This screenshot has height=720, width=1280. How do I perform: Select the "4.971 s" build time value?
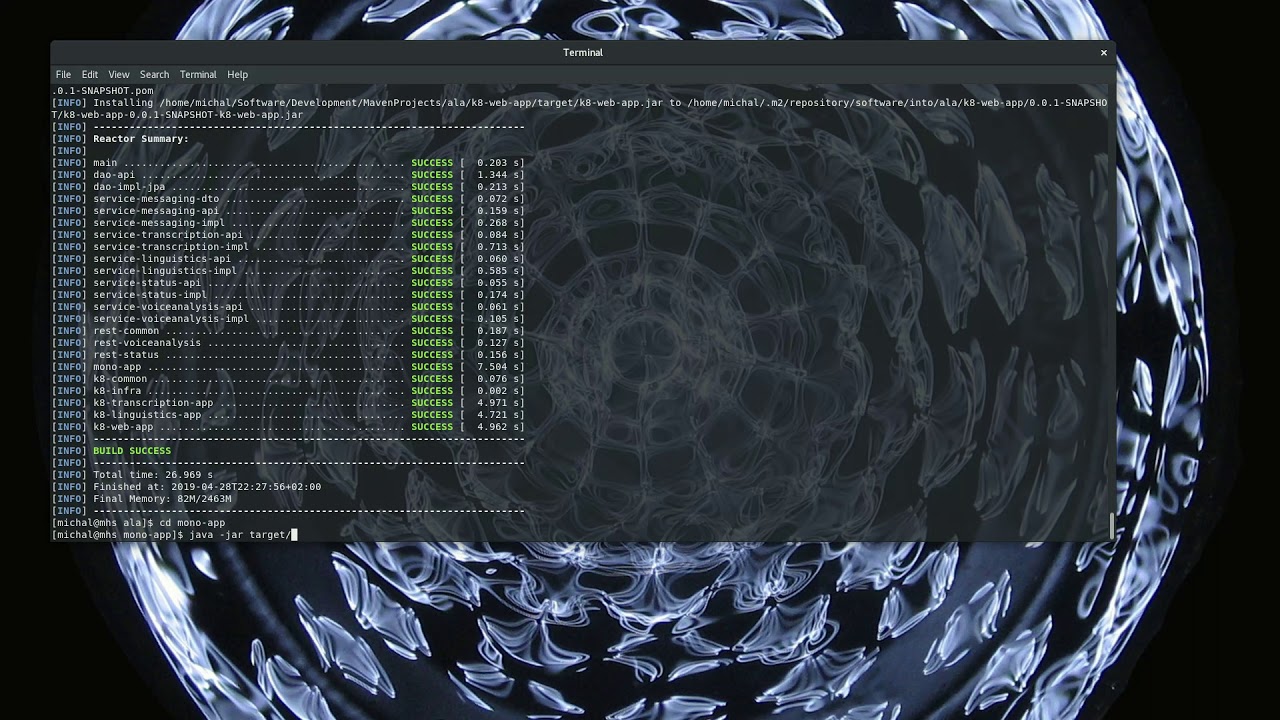(498, 403)
